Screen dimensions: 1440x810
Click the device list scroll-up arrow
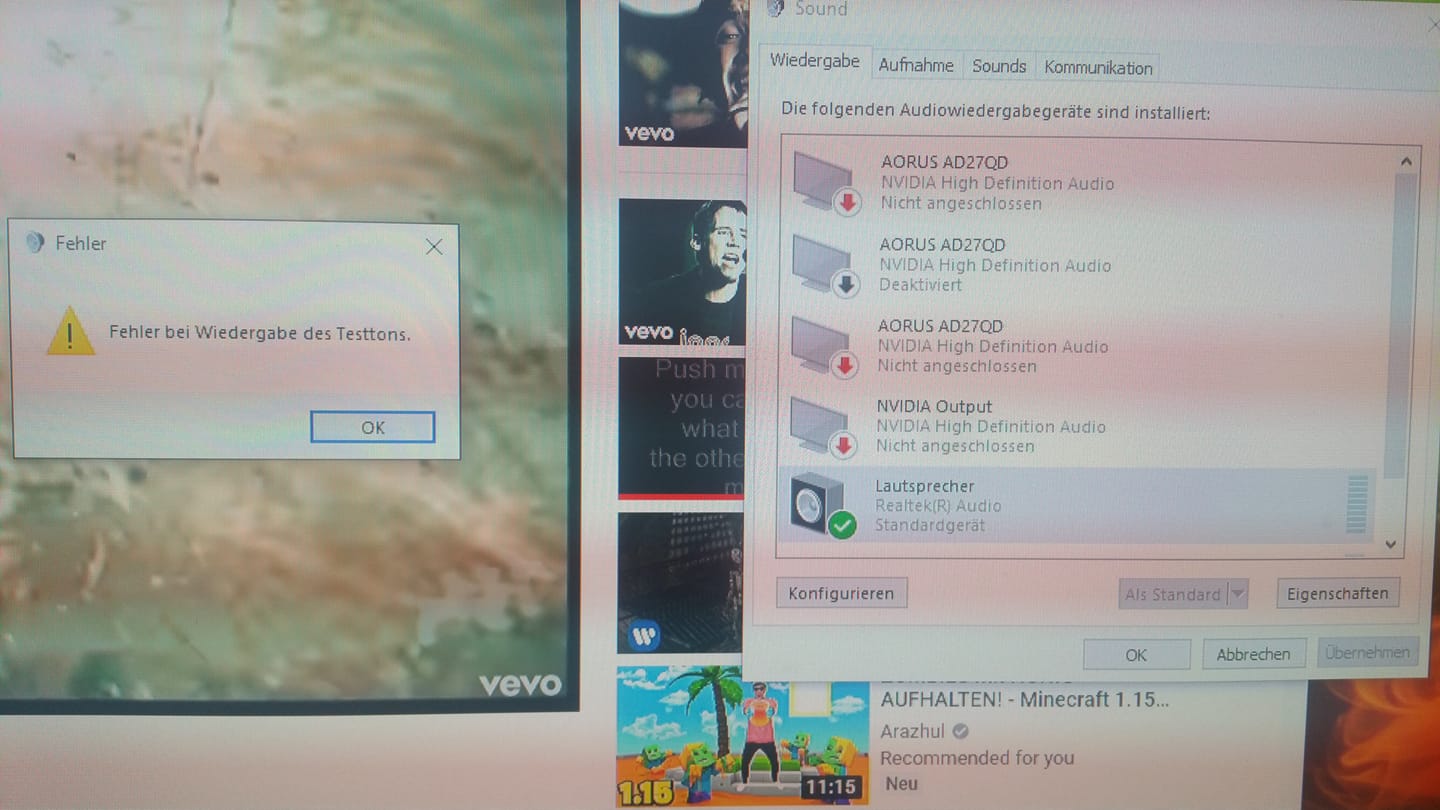(1406, 162)
